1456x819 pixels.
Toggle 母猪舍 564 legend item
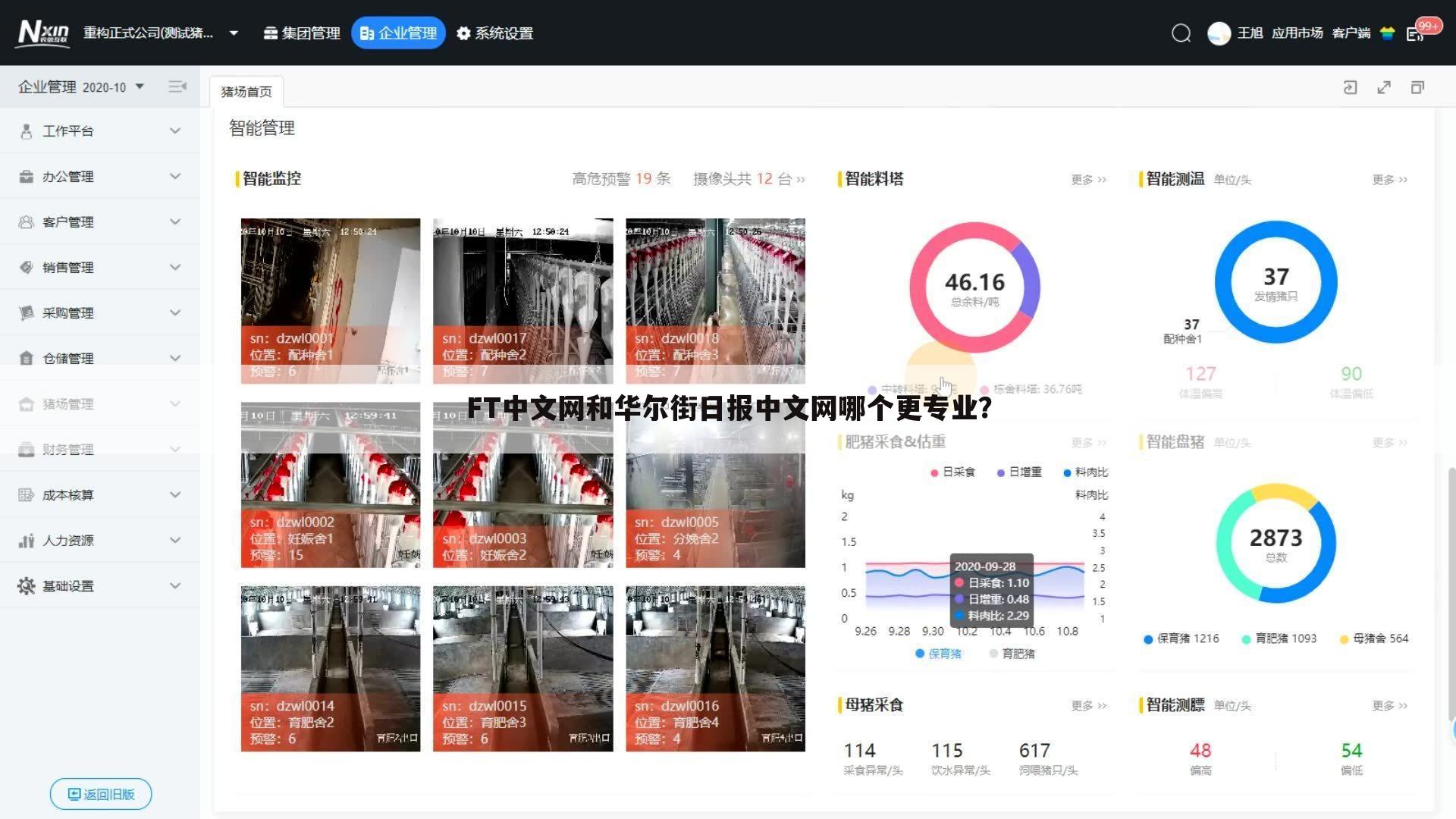click(x=1374, y=639)
